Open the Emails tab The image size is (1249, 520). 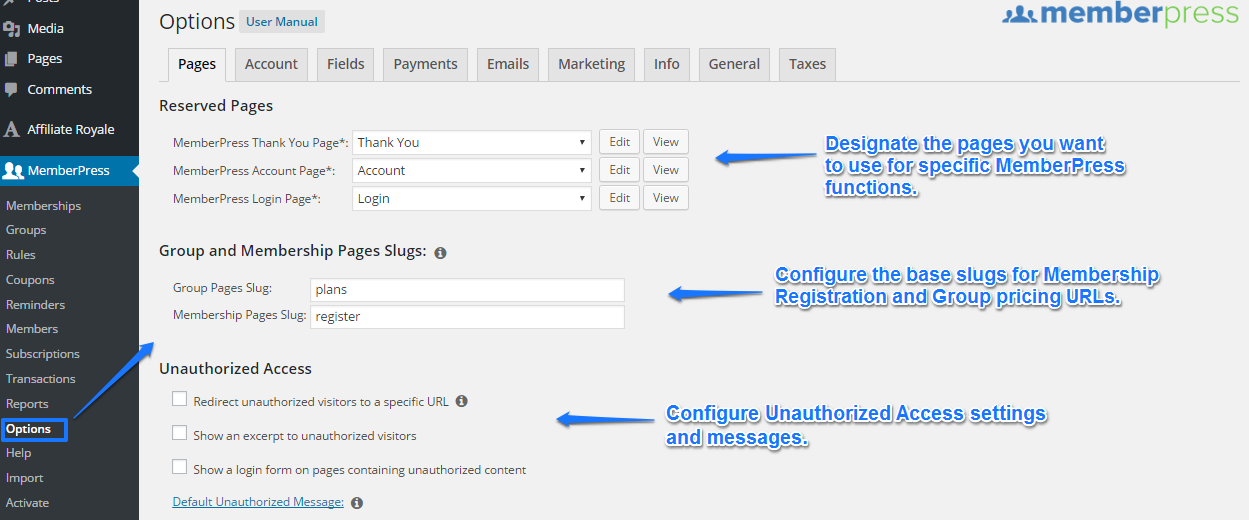coord(508,64)
